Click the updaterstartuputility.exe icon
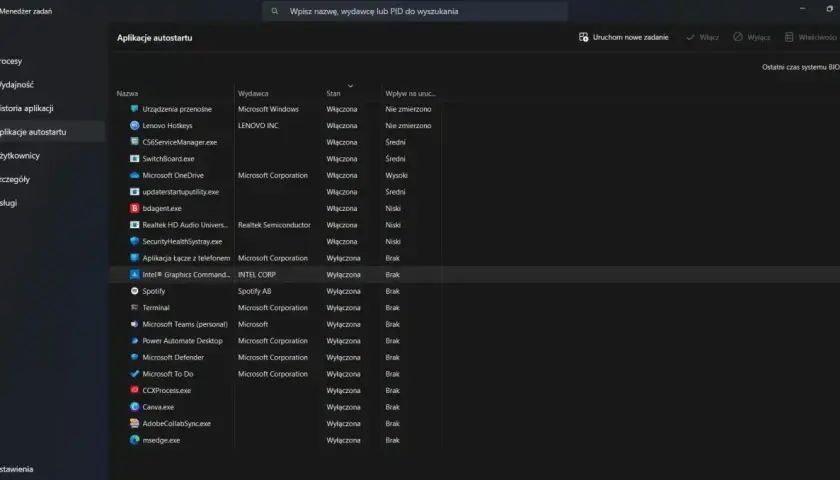Image resolution: width=840 pixels, height=480 pixels. tap(134, 192)
